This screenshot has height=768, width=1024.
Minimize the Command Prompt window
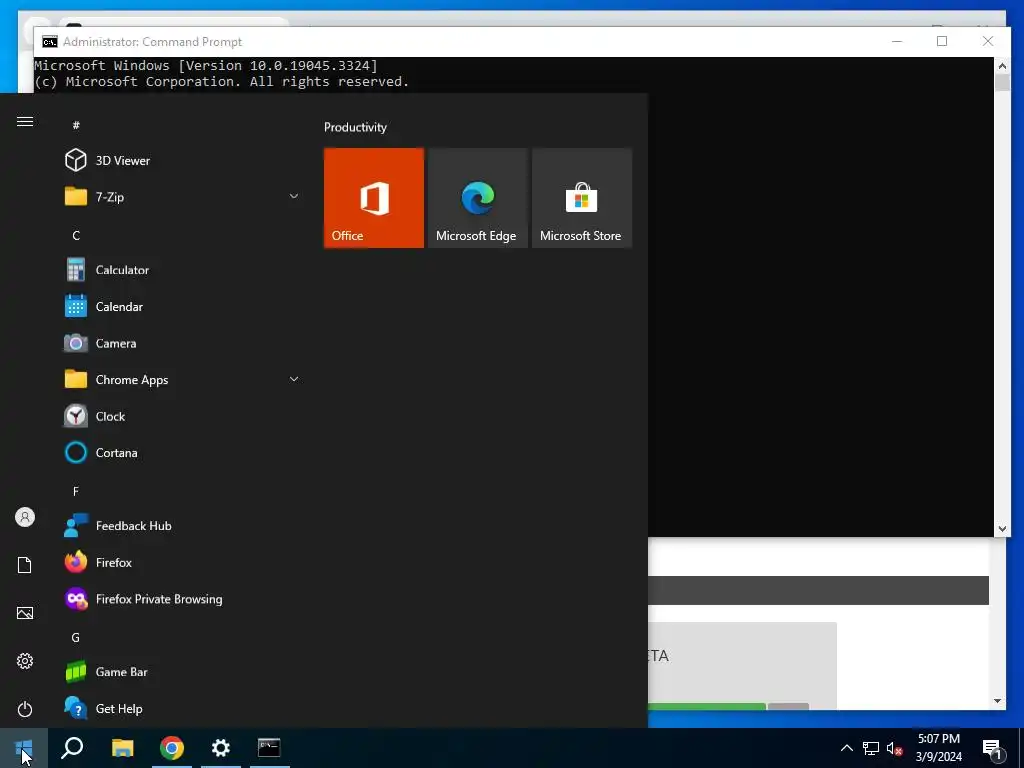click(x=897, y=41)
